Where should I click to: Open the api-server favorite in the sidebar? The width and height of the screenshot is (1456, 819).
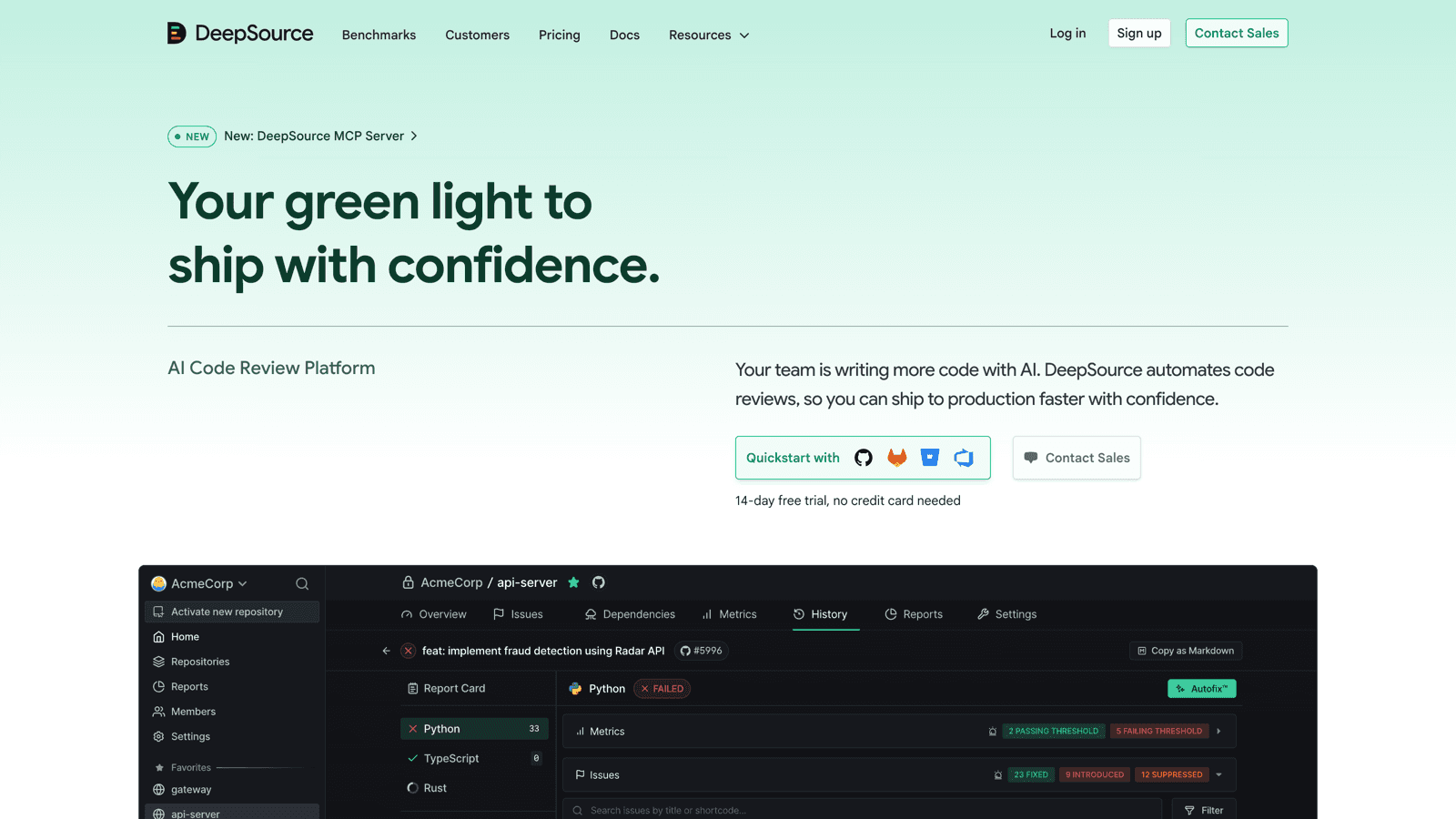[232, 813]
